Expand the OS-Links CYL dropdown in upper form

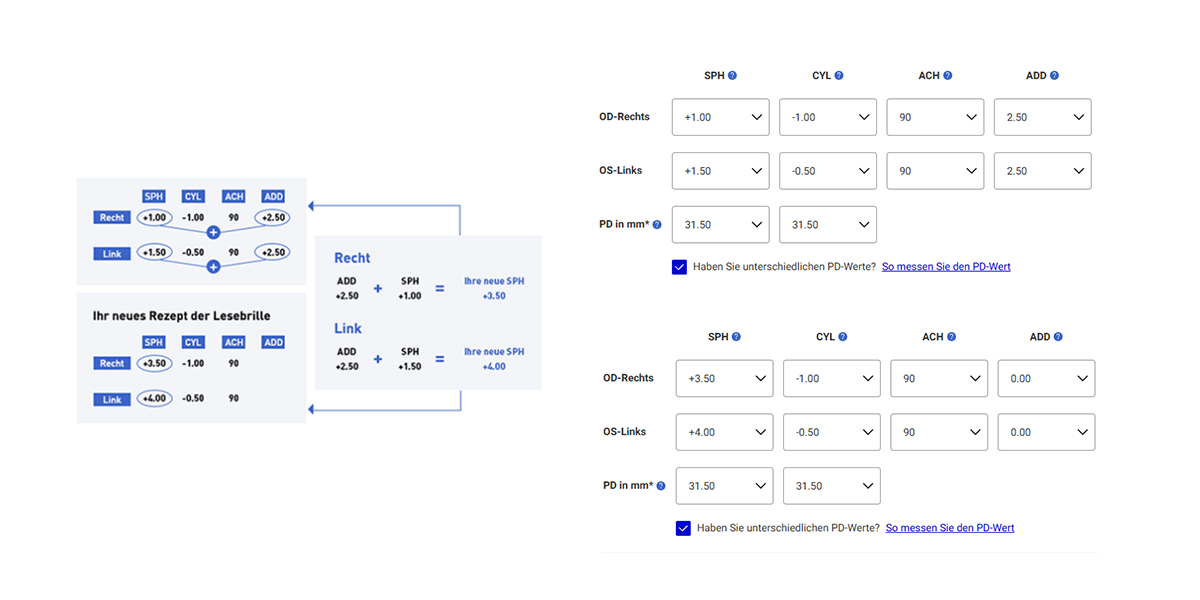[828, 171]
